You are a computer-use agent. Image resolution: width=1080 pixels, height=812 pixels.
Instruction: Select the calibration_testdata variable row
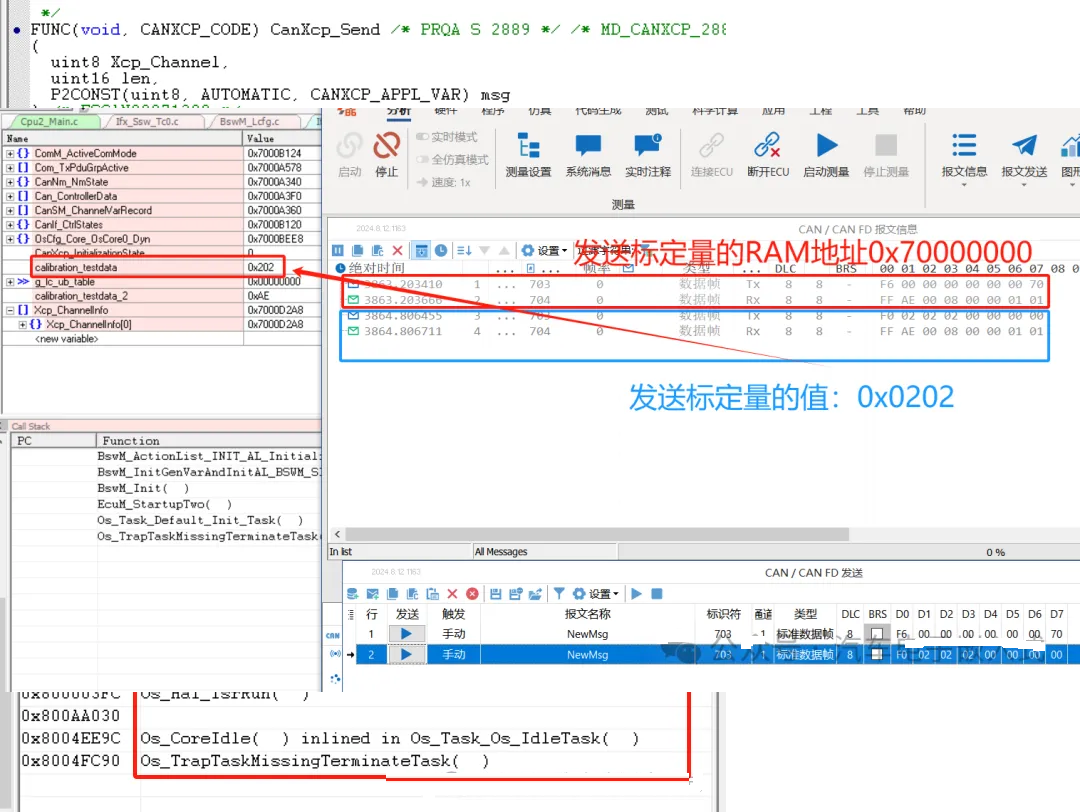tap(162, 267)
